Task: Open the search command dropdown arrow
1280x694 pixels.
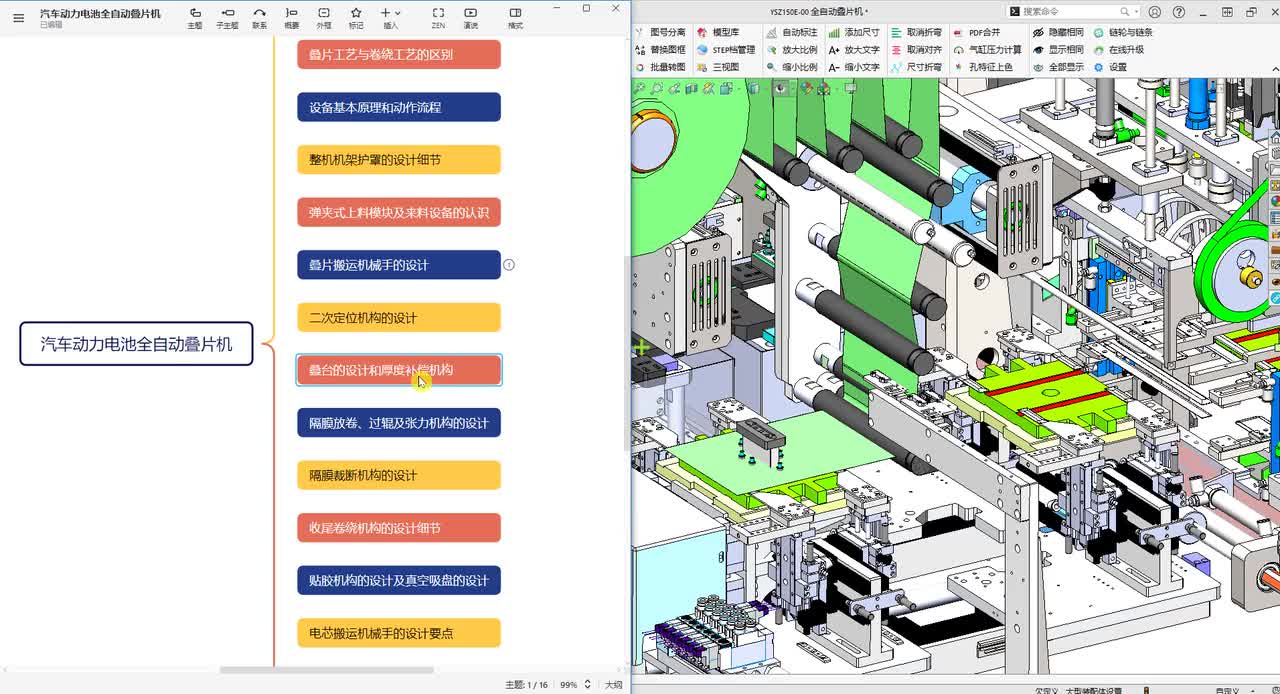Action: [x=1135, y=12]
